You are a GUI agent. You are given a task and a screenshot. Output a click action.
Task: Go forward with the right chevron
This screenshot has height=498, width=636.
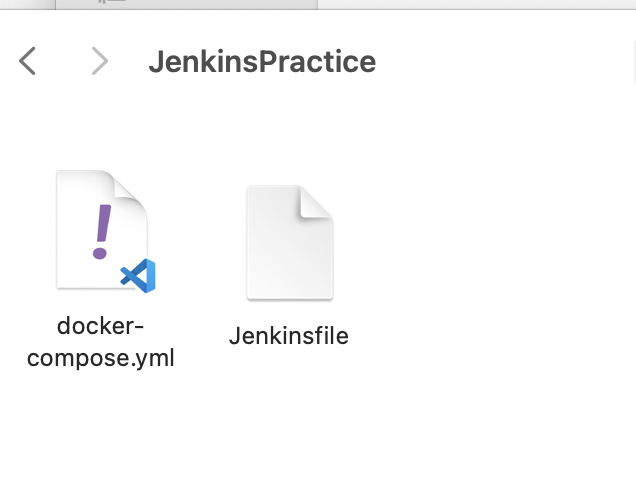click(x=100, y=61)
